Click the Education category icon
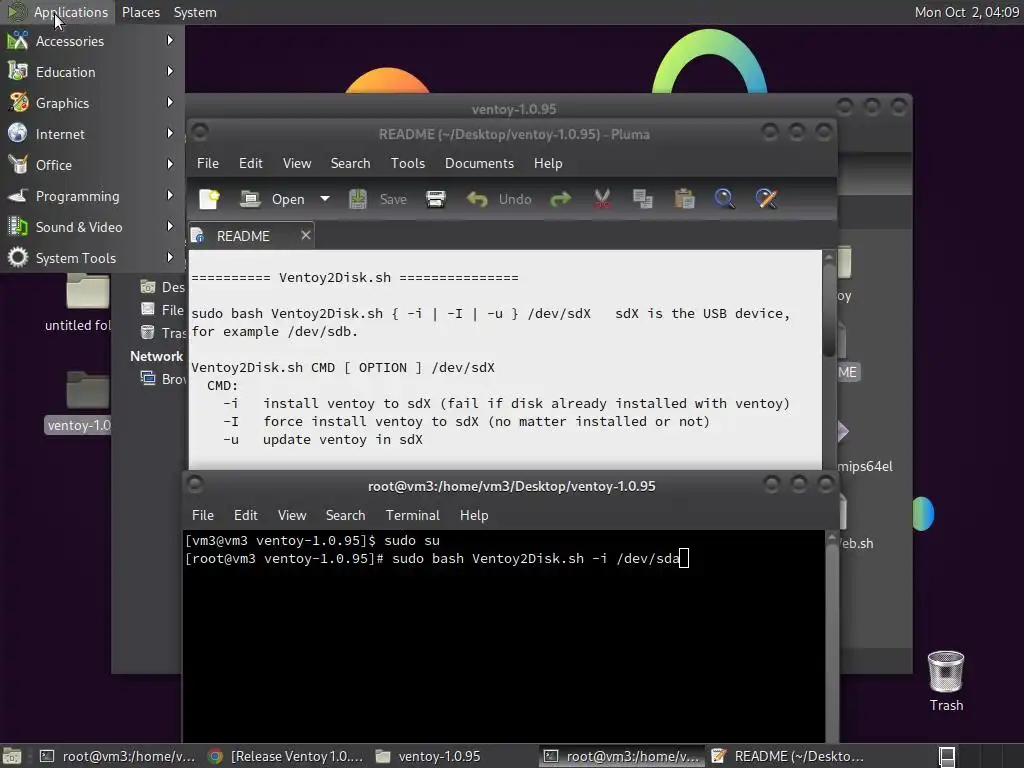 [18, 71]
